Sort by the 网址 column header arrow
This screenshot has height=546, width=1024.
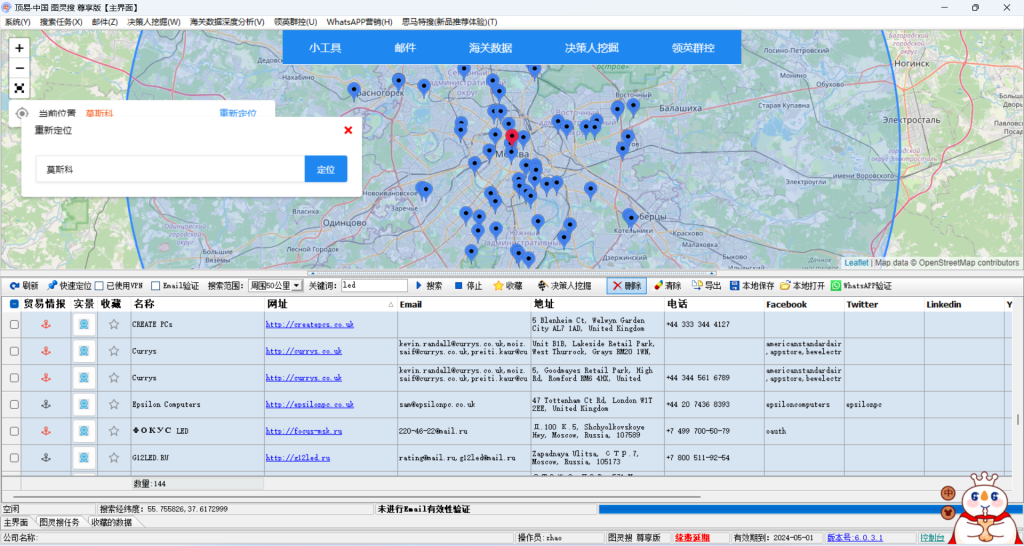coord(391,304)
